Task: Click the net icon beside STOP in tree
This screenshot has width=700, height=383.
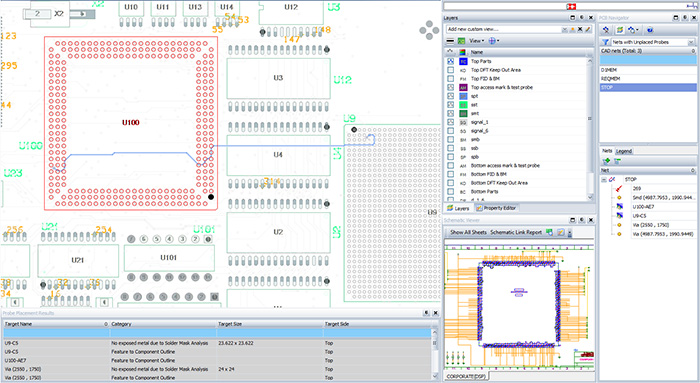Action: [612, 179]
